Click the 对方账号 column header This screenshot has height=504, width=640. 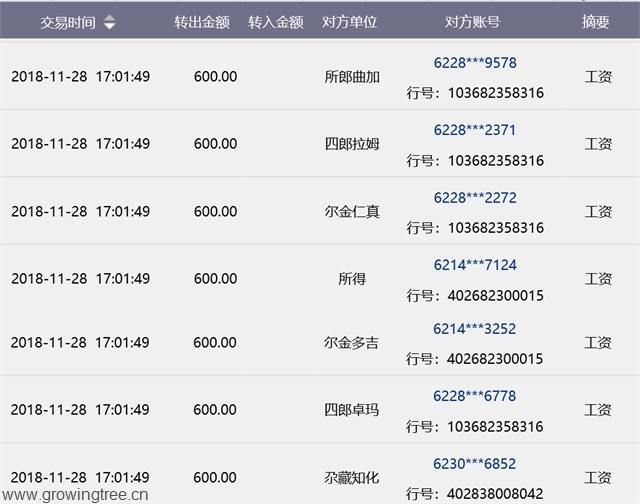[x=473, y=23]
